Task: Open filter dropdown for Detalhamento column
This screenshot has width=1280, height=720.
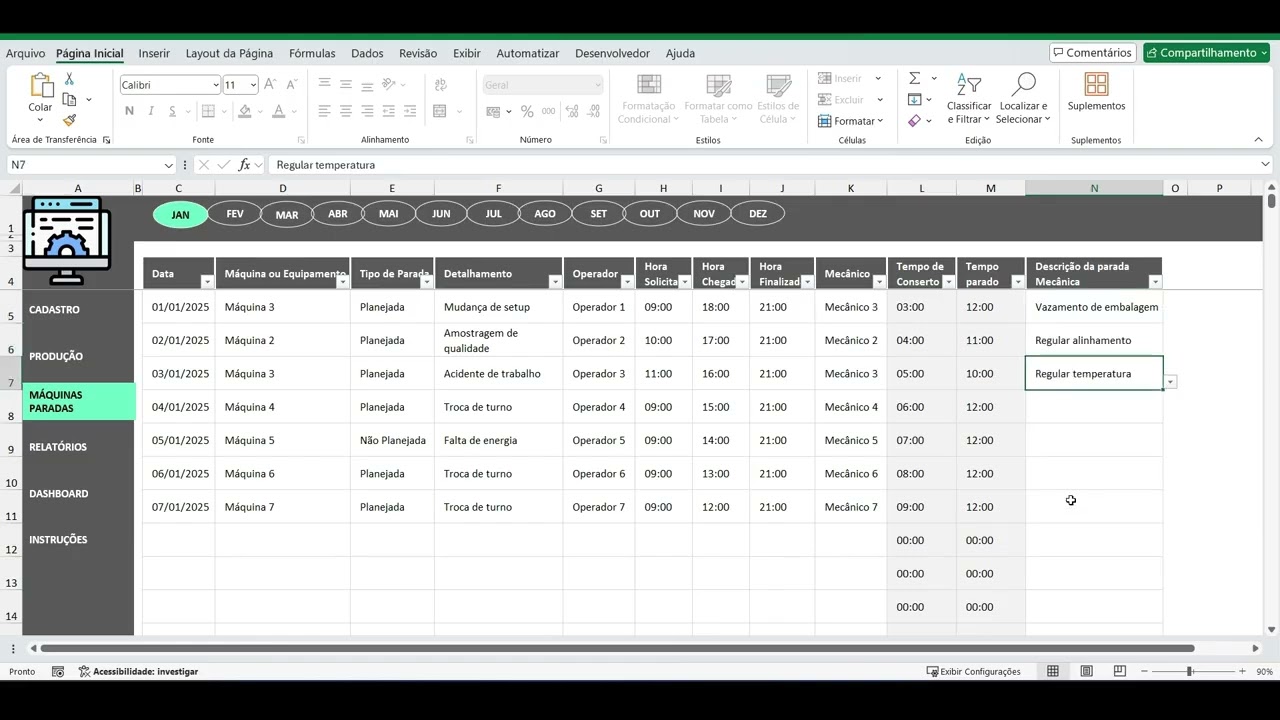Action: 554,282
